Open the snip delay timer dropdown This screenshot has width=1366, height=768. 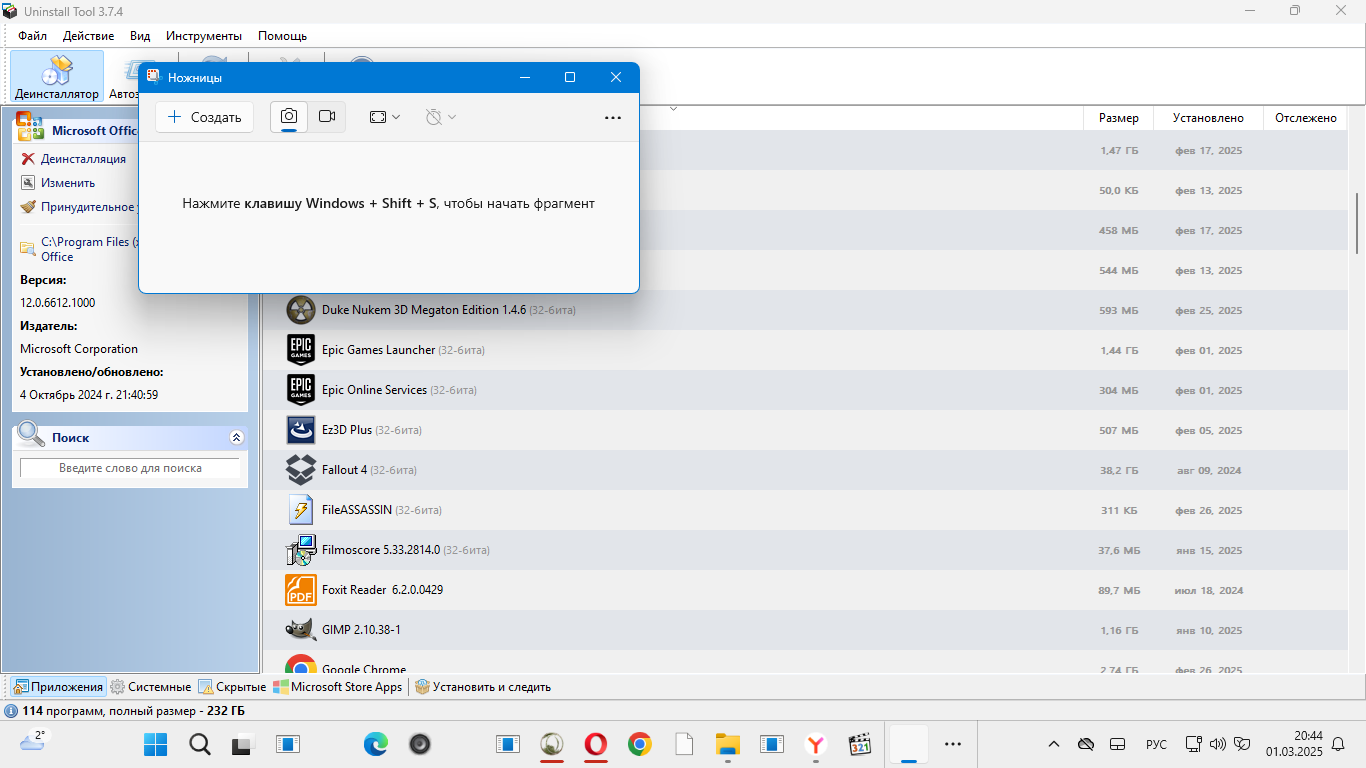(x=440, y=117)
